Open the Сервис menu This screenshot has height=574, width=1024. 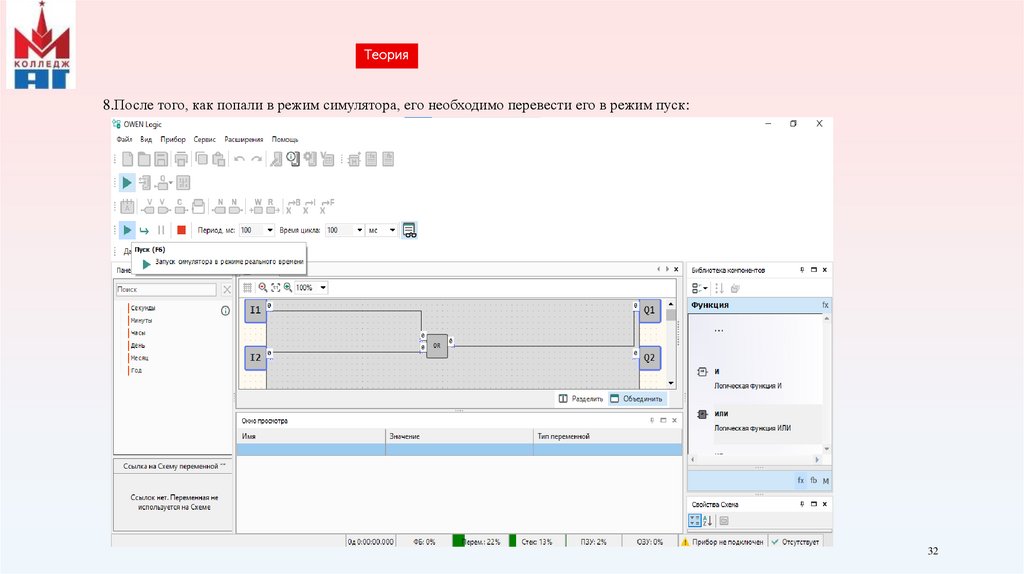pyautogui.click(x=204, y=139)
